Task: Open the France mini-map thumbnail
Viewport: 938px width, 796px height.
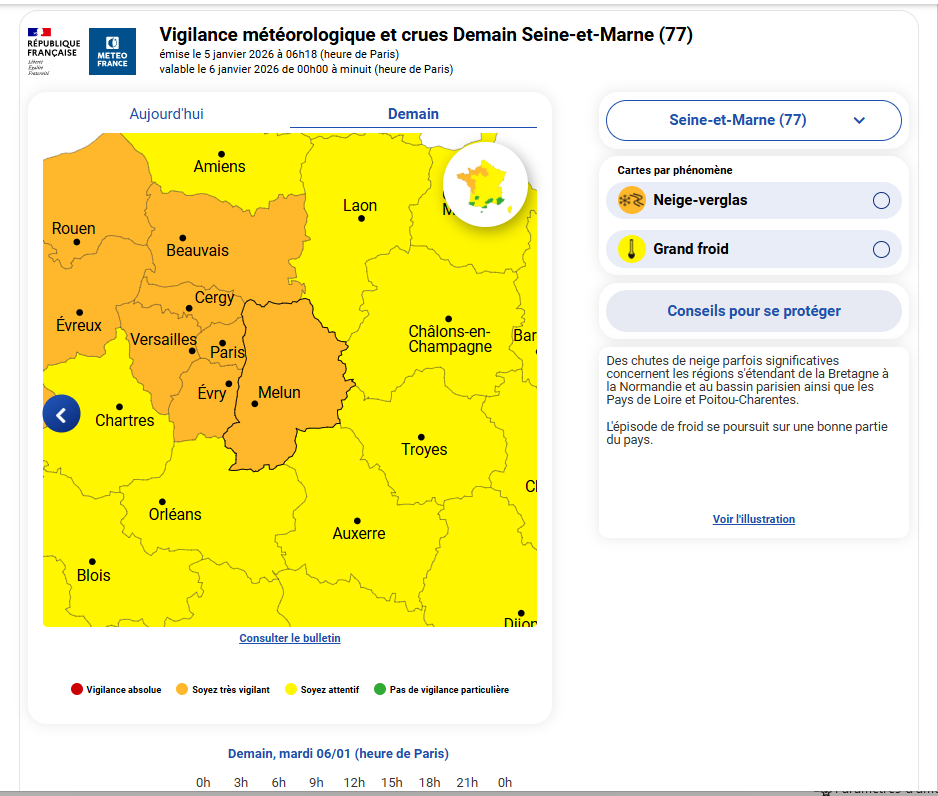Action: (x=485, y=185)
